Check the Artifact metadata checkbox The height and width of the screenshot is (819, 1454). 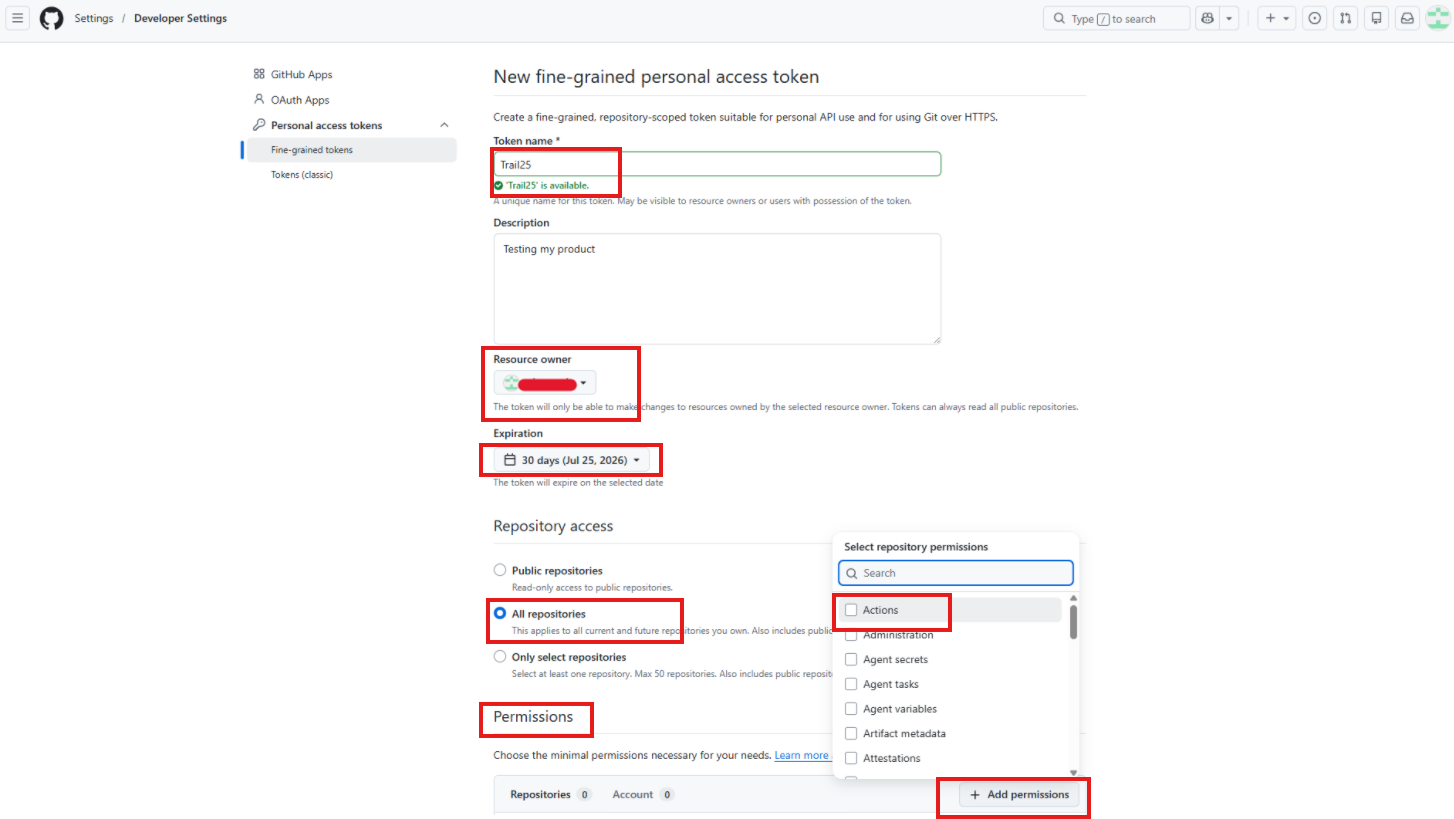[x=852, y=733]
